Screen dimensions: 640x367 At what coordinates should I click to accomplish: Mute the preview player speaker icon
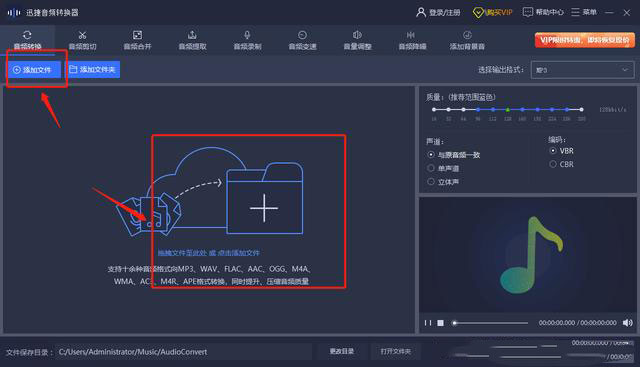click(627, 323)
